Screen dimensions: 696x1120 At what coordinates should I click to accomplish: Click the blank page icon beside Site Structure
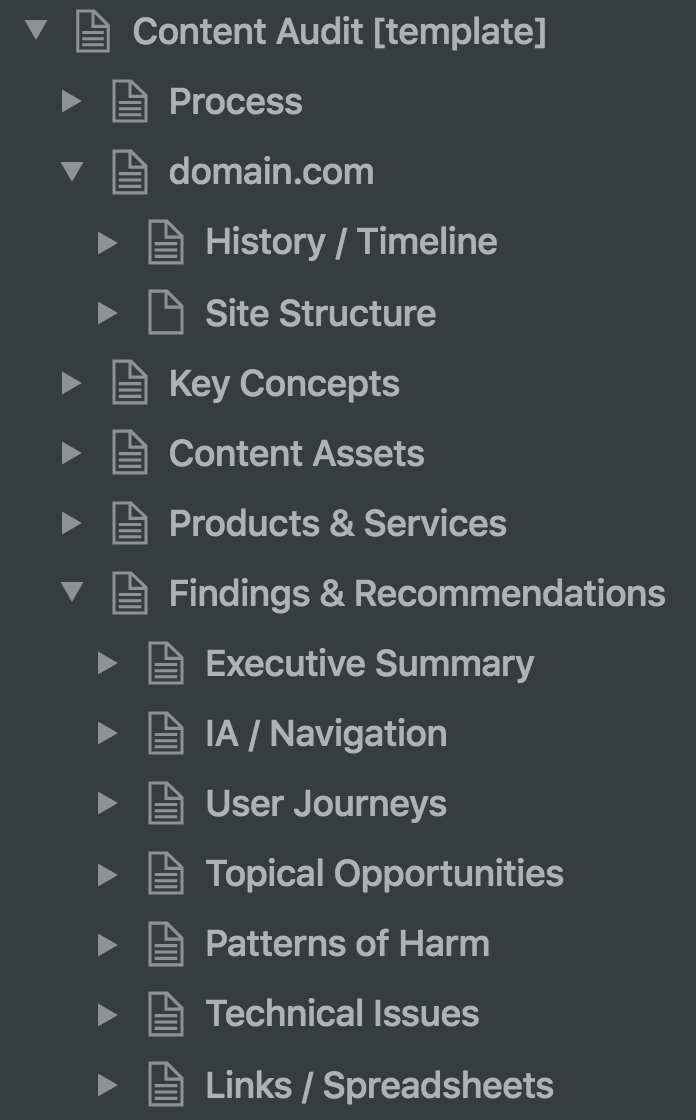[x=165, y=312]
